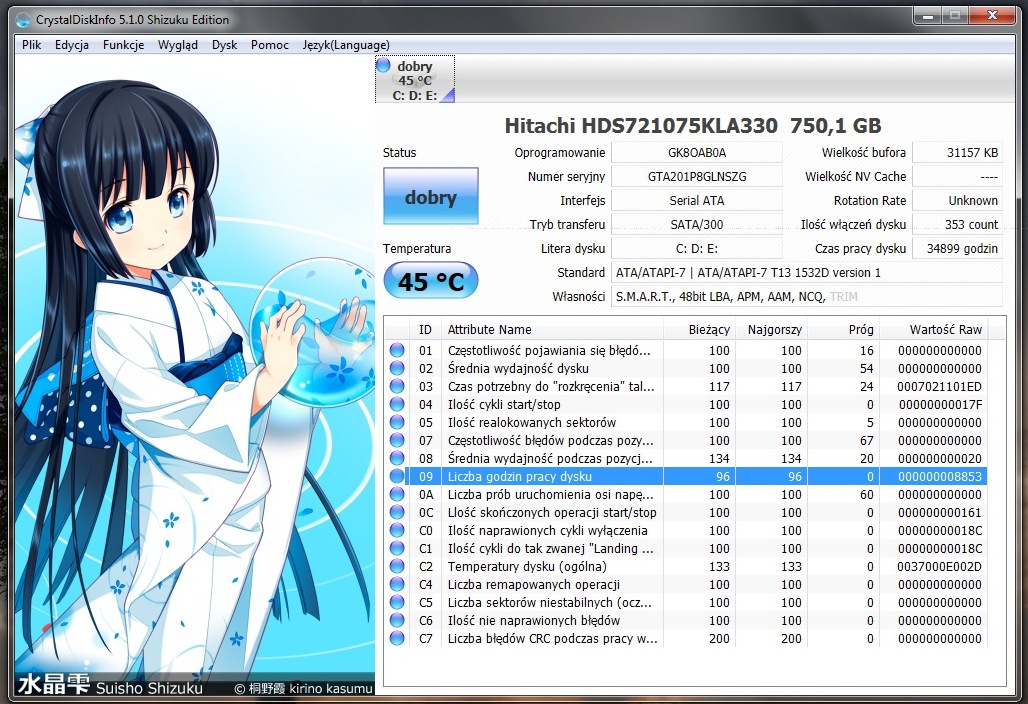Viewport: 1028px width, 704px height.
Task: Click the CrystalDiskInfo title bar icon
Action: 23,20
